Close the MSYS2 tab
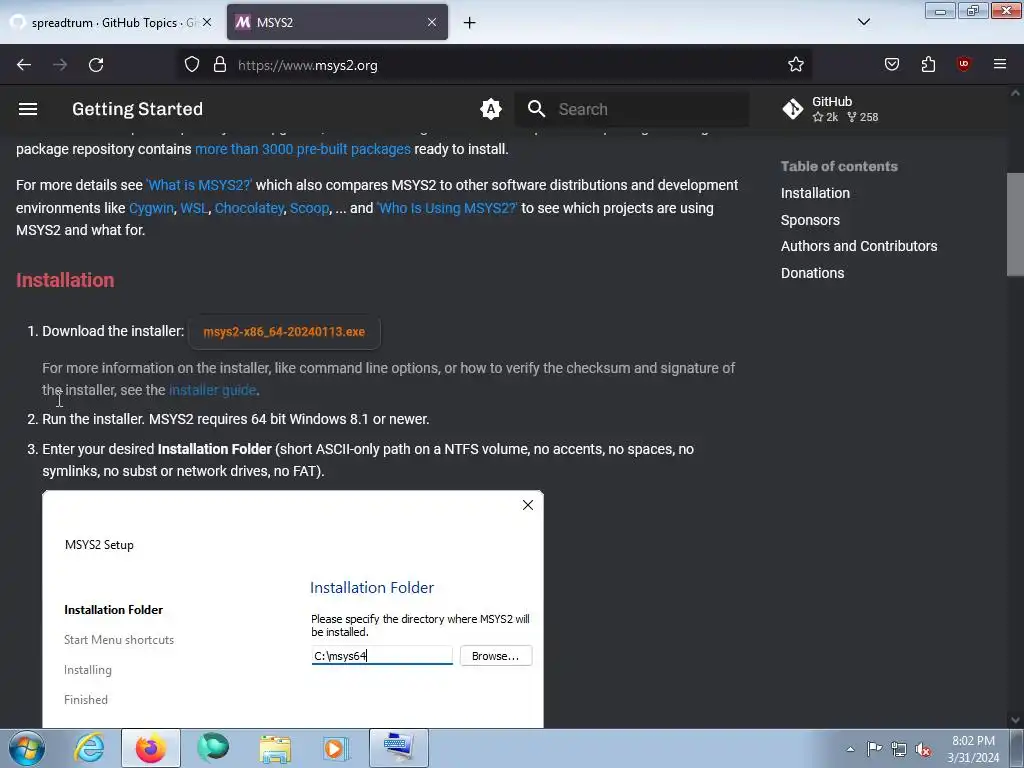The image size is (1024, 768). 432,22
